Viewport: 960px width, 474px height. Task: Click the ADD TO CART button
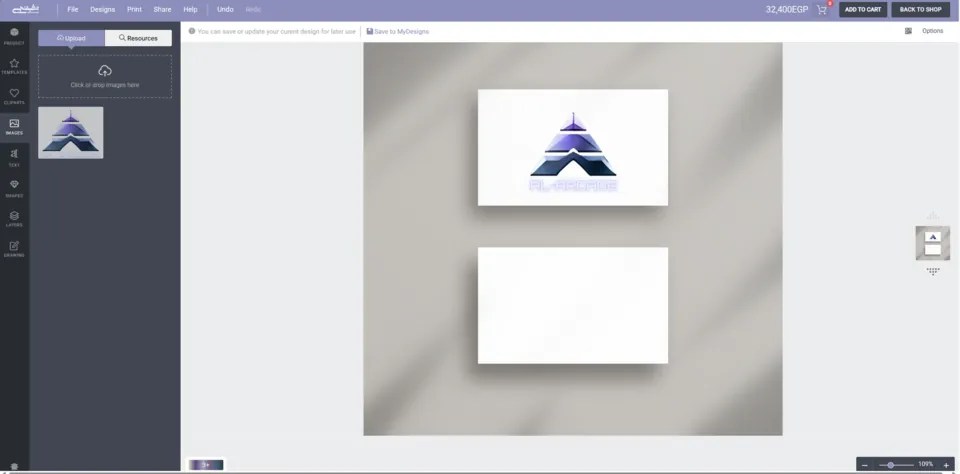tap(863, 10)
